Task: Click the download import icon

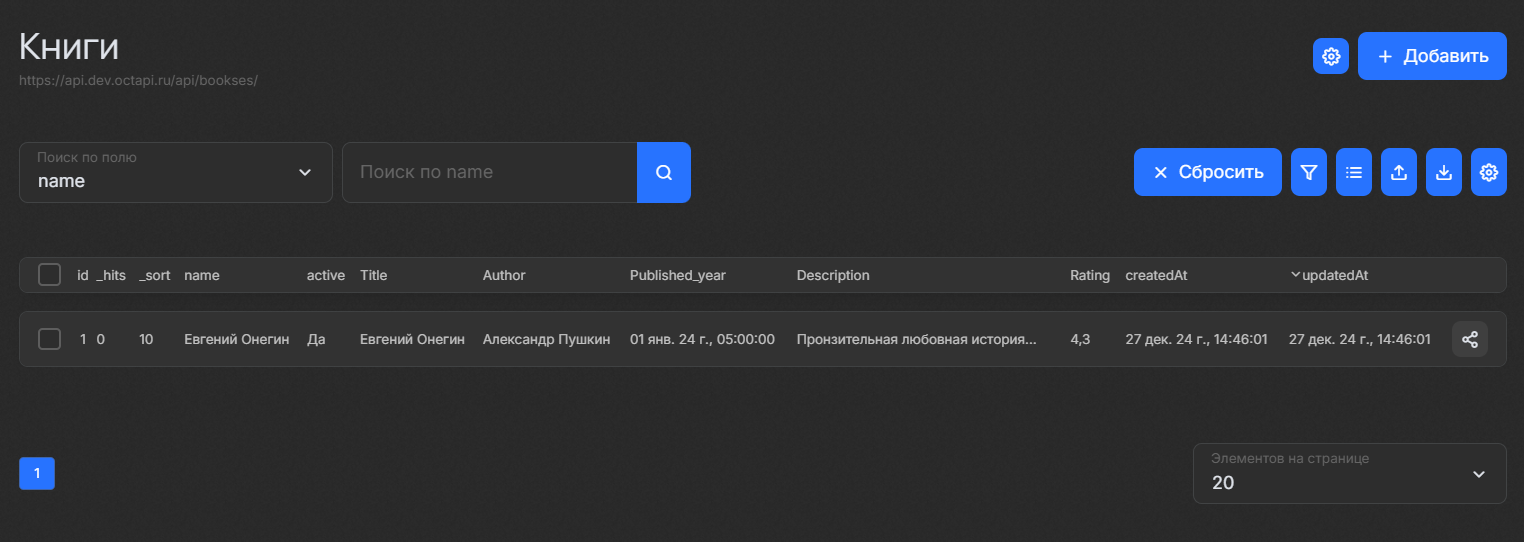Action: pos(1443,172)
